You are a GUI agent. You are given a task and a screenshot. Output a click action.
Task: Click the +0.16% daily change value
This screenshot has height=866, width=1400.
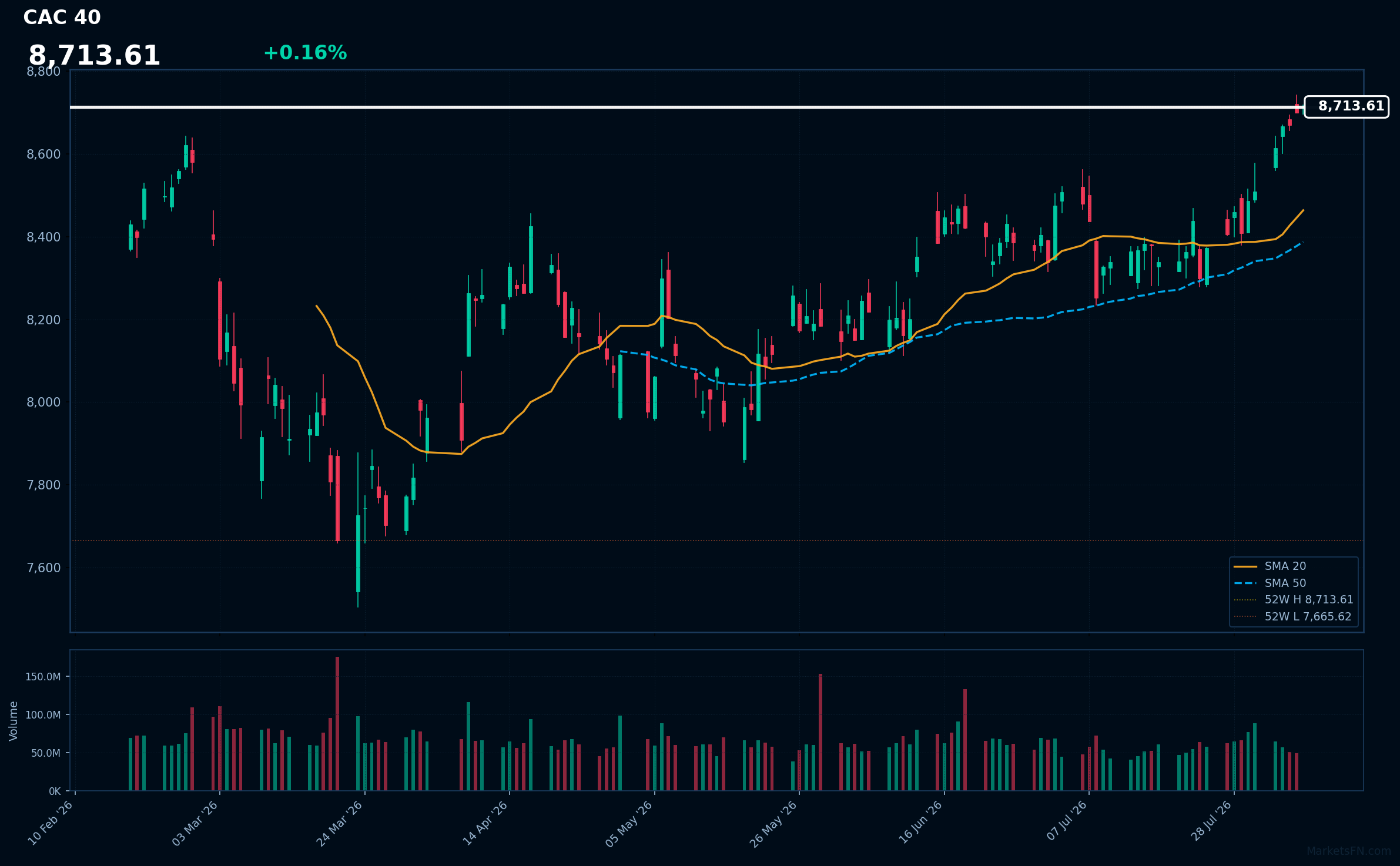[x=305, y=53]
